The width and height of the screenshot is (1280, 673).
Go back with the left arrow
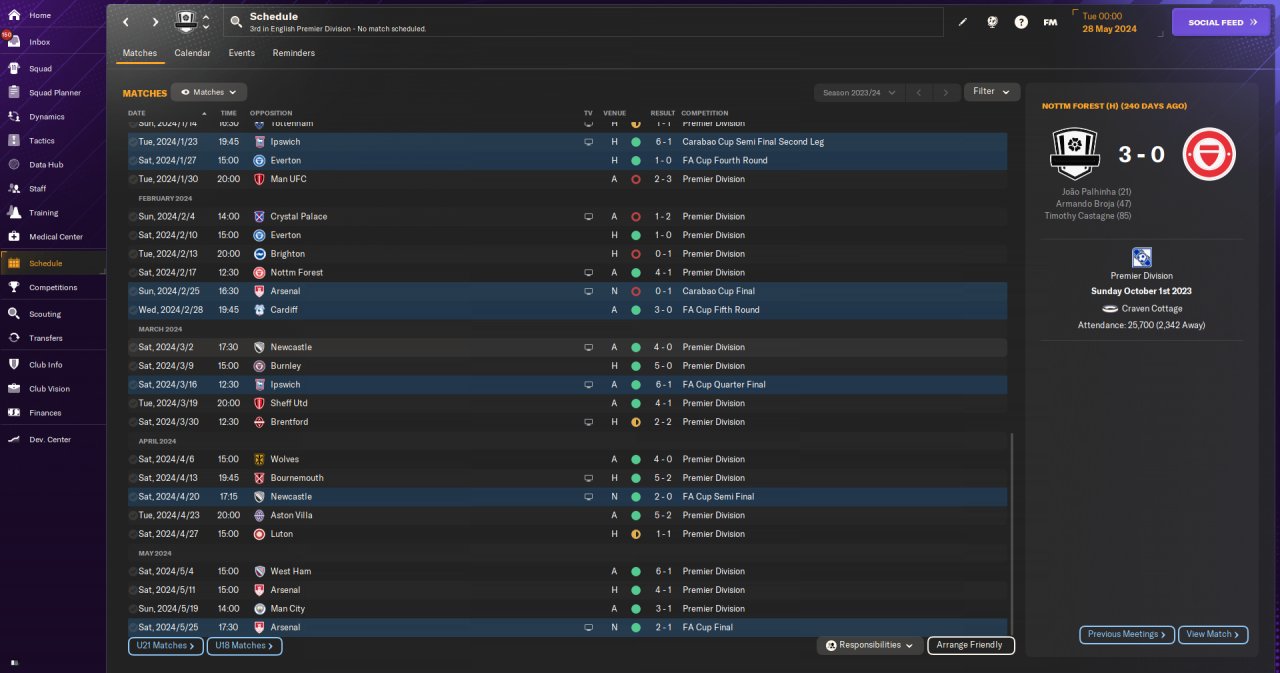125,22
